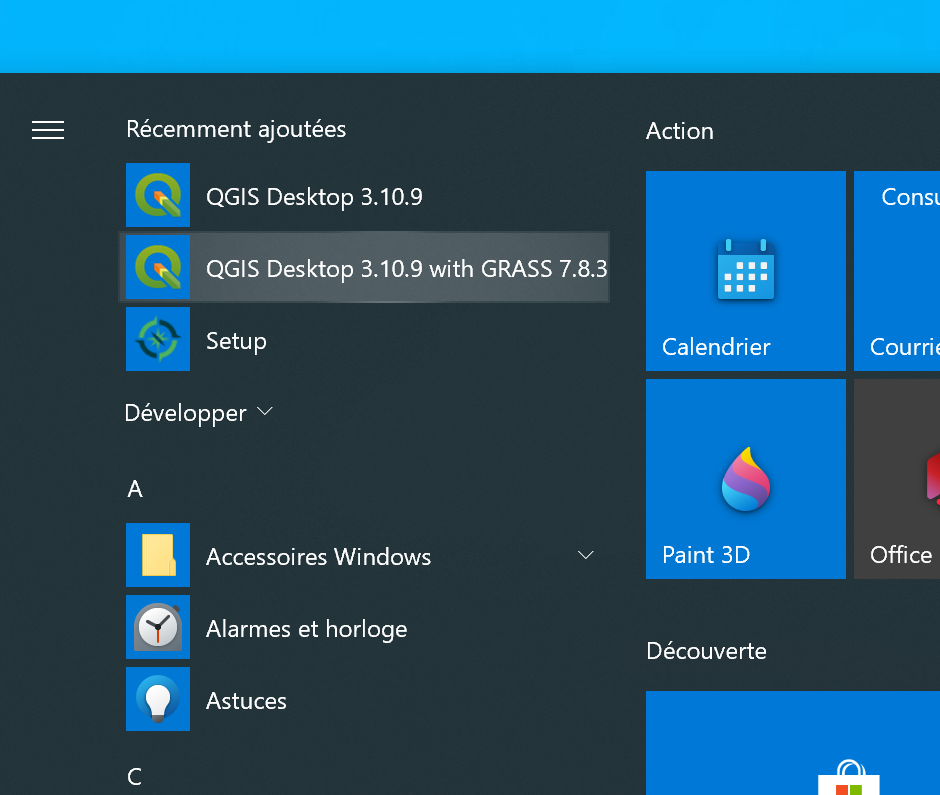Open Alarmes et horloge clock app

click(x=306, y=629)
